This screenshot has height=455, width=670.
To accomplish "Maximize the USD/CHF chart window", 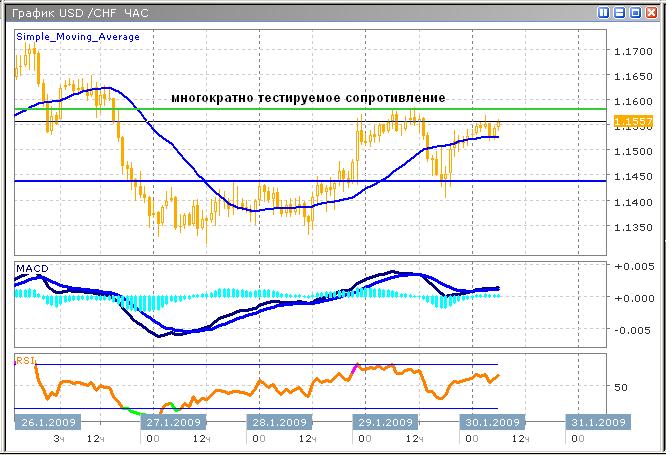I will pos(636,12).
